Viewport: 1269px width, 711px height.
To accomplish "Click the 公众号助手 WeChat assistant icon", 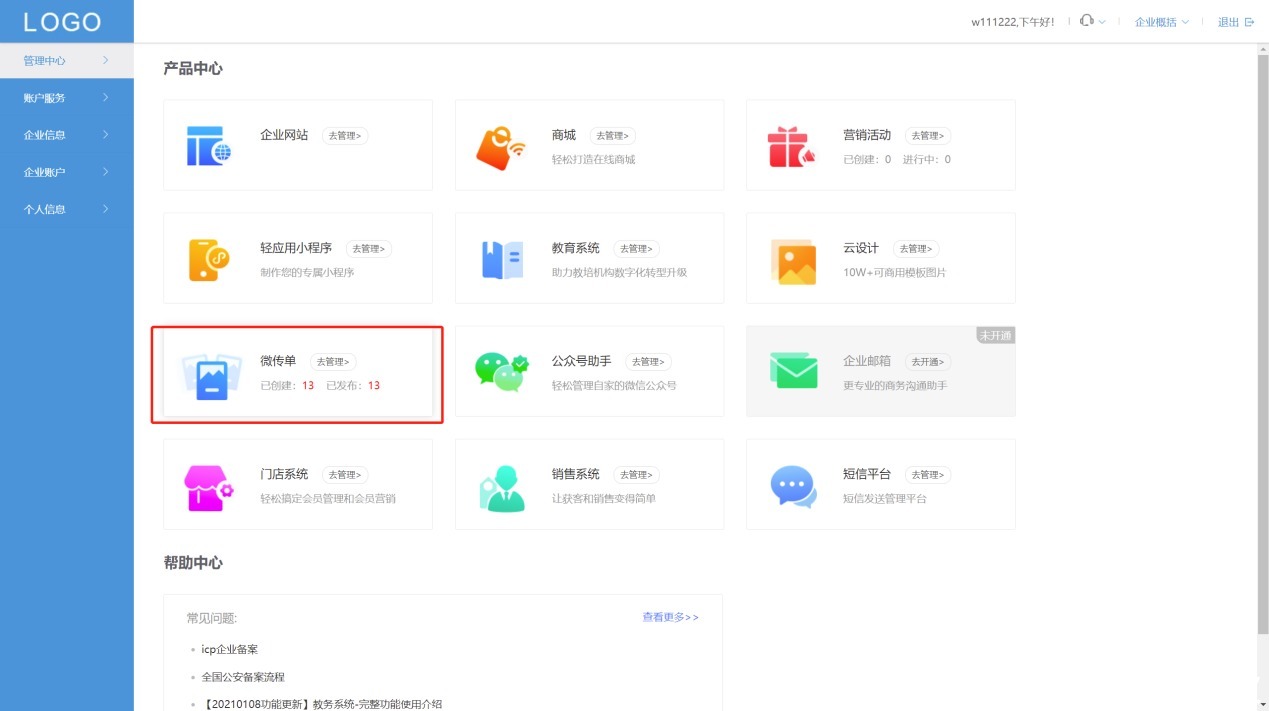I will tap(501, 371).
